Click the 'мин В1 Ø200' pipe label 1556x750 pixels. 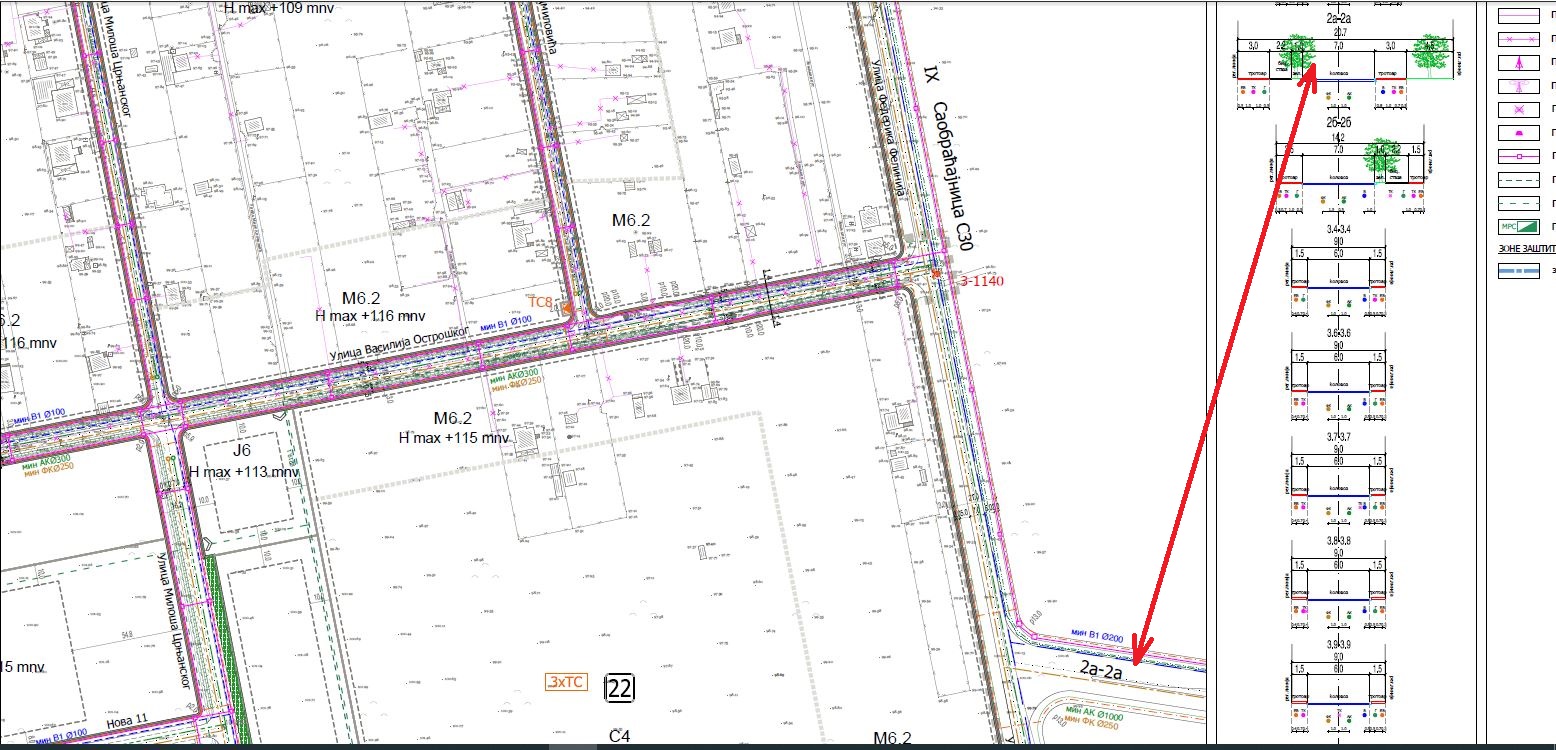(x=1098, y=635)
